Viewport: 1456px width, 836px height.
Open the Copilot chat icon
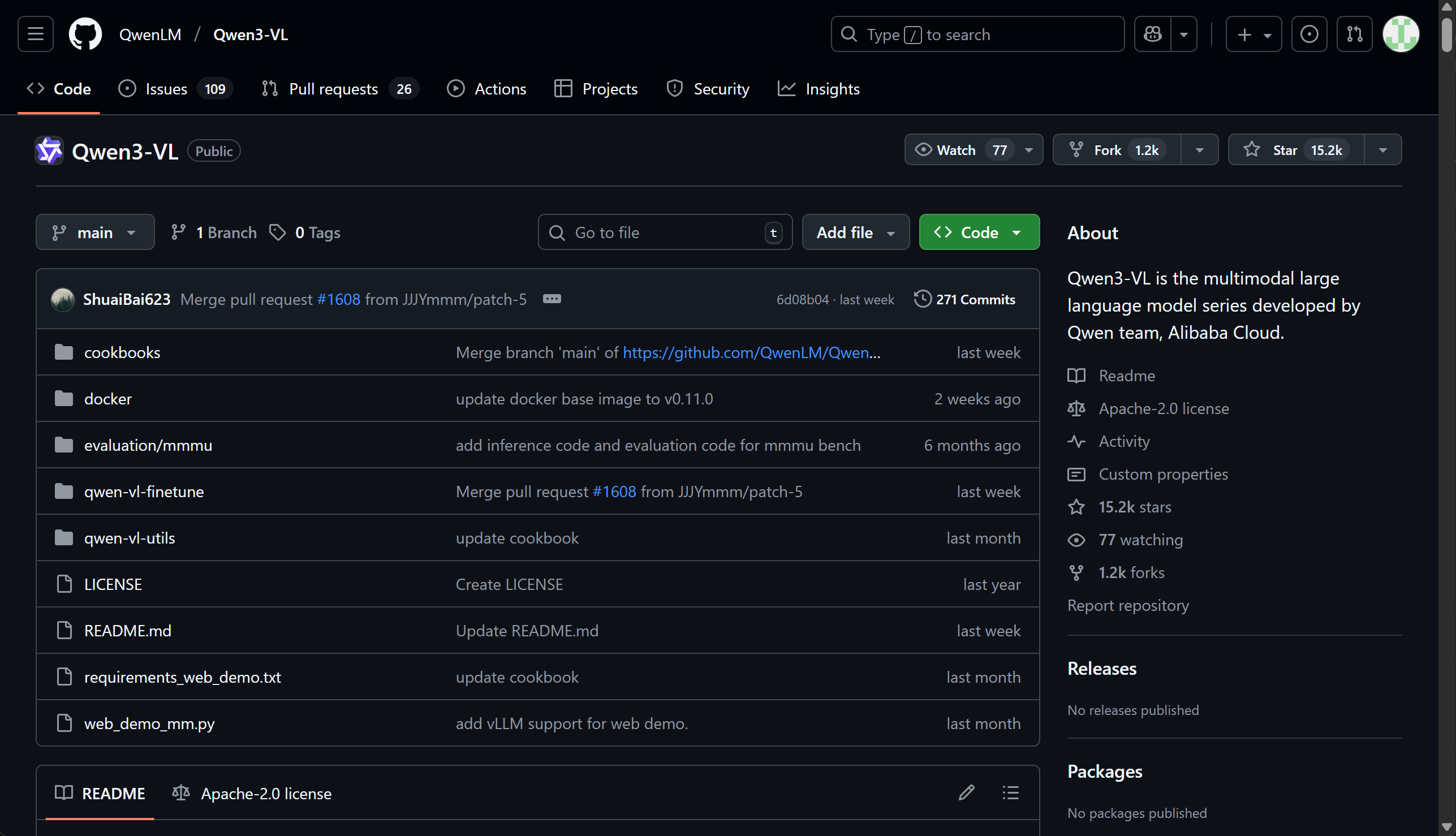point(1152,35)
